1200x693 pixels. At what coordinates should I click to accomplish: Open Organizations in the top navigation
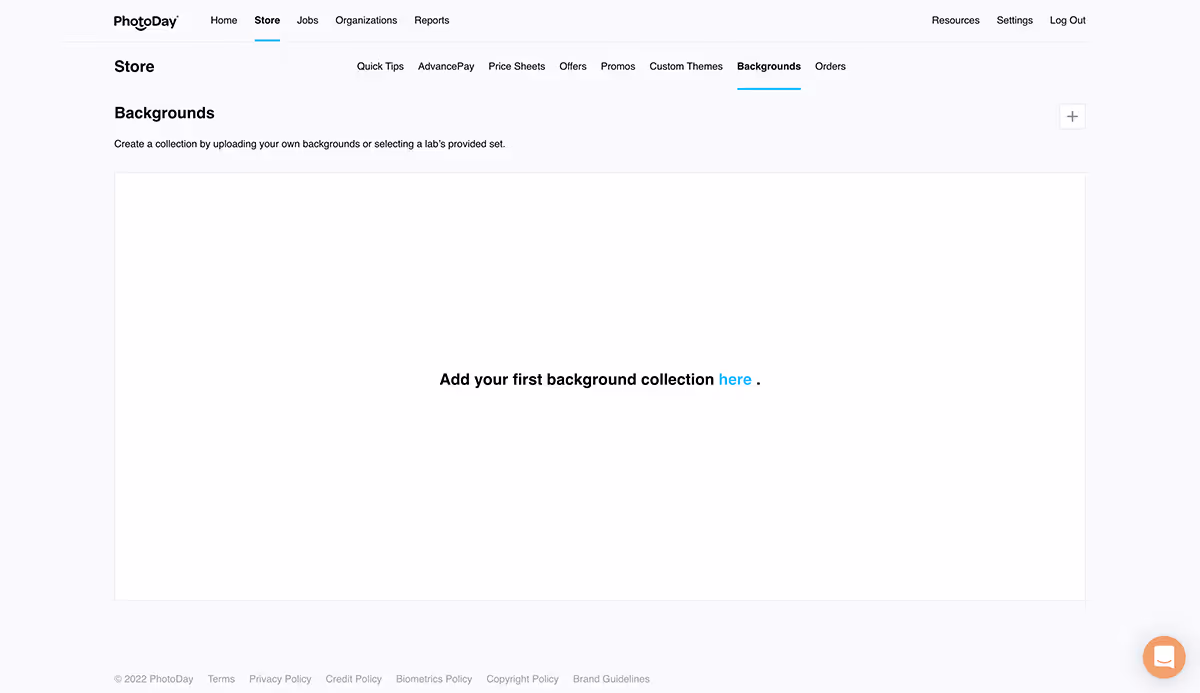tap(366, 20)
